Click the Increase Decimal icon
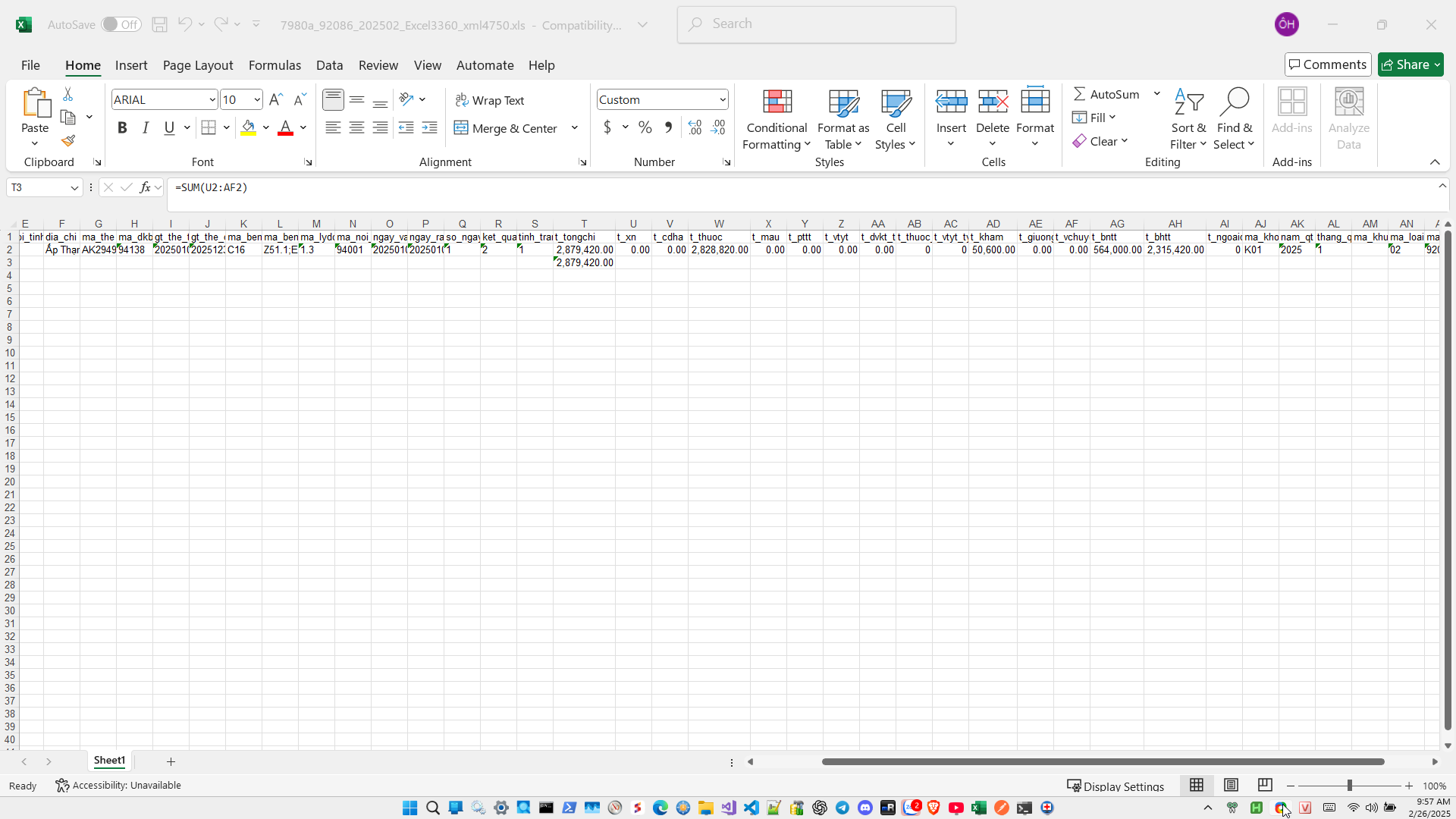 pyautogui.click(x=695, y=127)
